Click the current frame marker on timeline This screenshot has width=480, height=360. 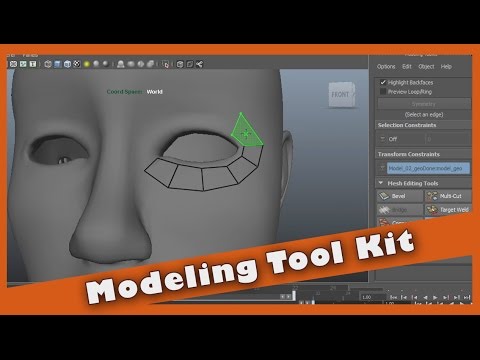[294, 295]
